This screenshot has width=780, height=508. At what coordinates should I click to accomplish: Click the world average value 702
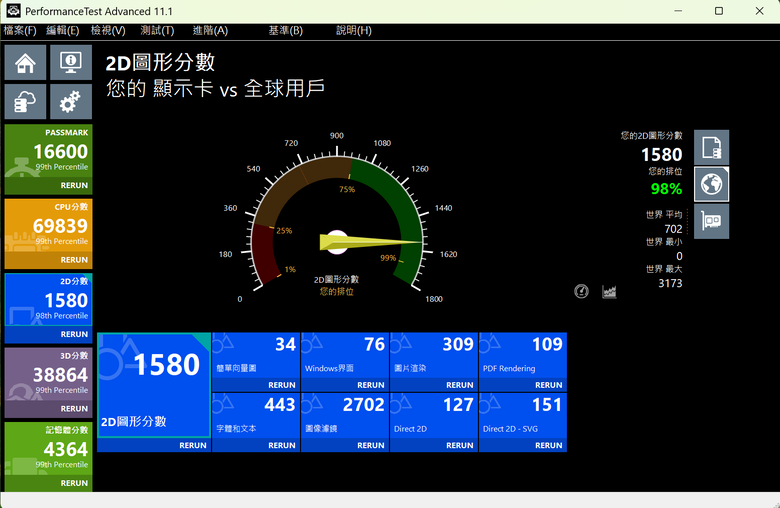[x=673, y=229]
